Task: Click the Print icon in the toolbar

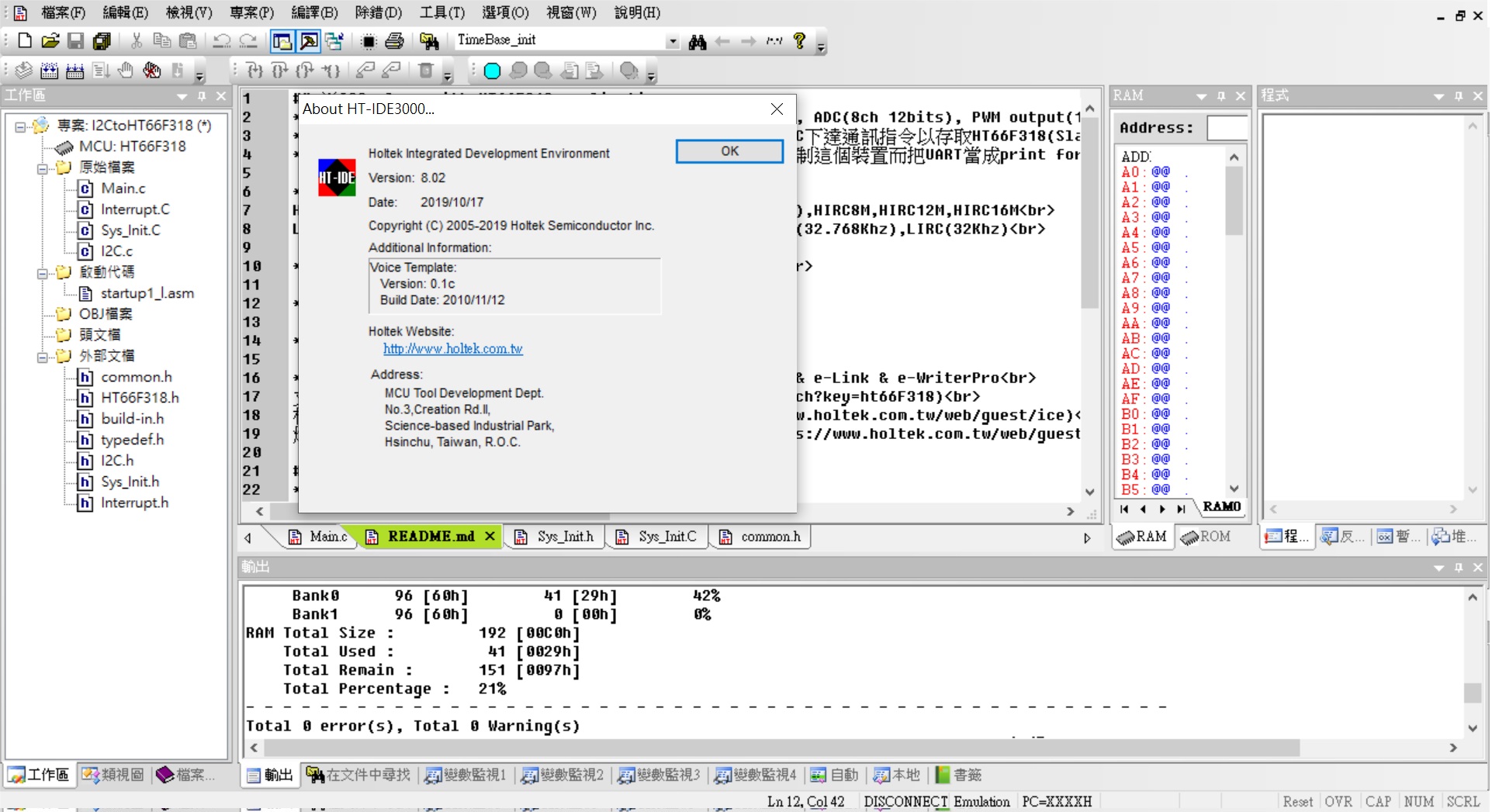Action: coord(395,41)
